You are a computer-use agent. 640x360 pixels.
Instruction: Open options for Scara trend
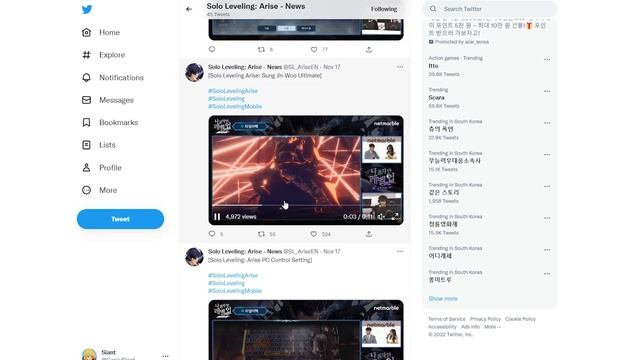click(x=547, y=91)
